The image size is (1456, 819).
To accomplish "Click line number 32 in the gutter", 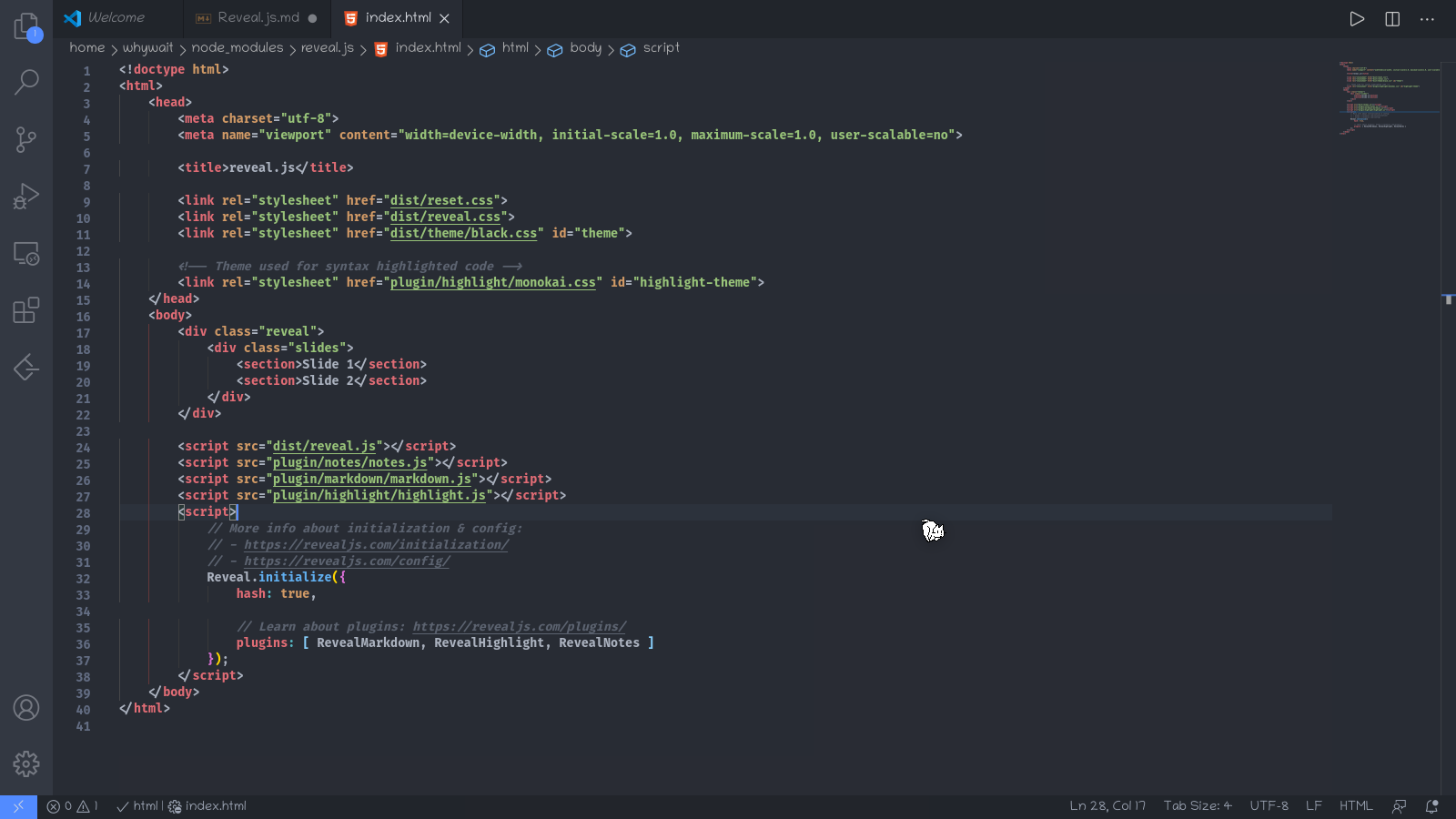I will point(83,579).
